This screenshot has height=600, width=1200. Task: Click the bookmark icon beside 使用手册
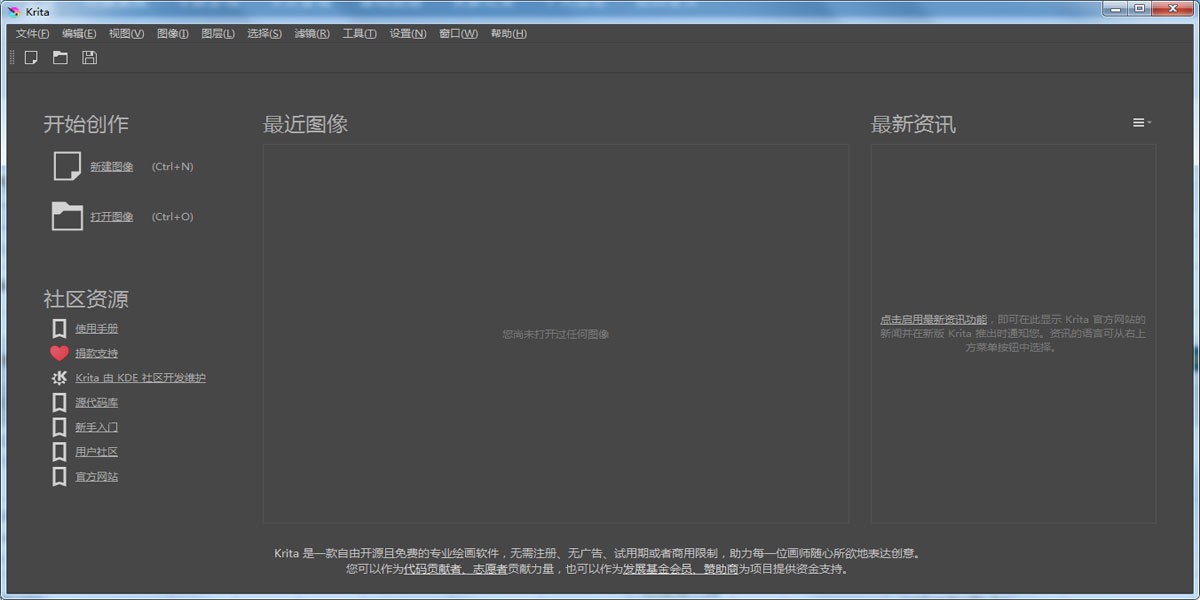tap(58, 327)
